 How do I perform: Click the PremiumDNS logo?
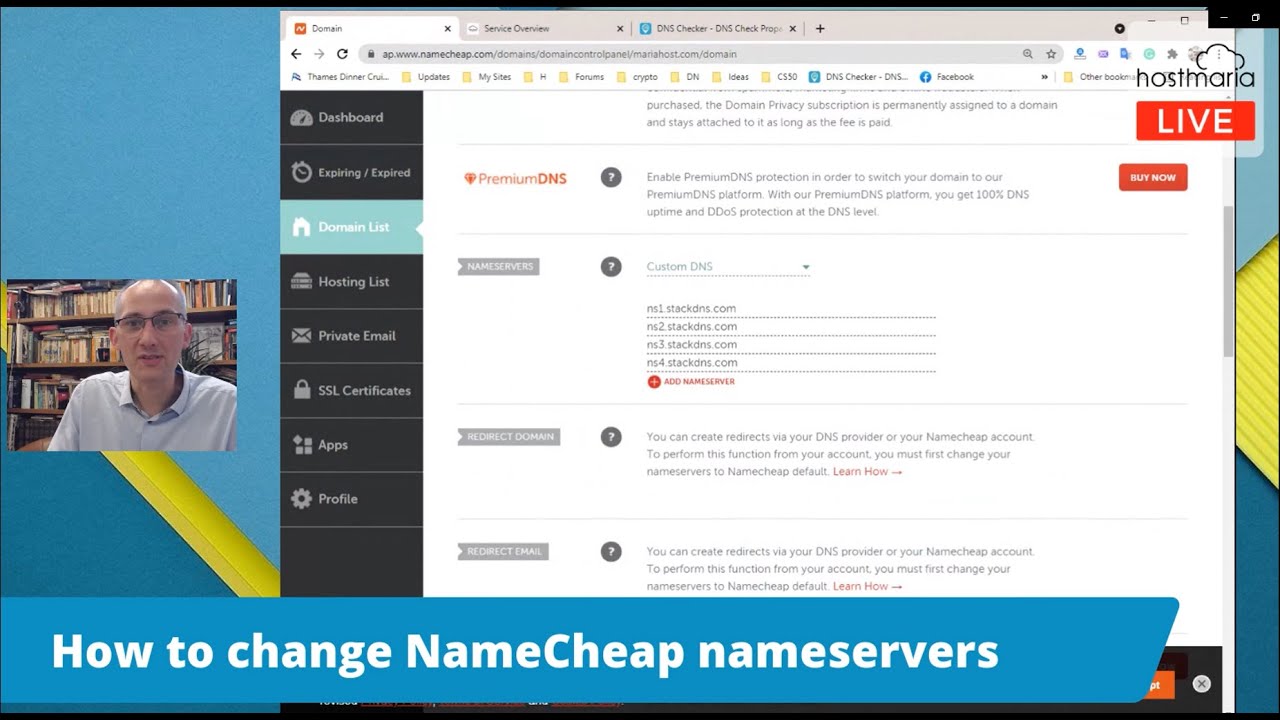(x=515, y=179)
